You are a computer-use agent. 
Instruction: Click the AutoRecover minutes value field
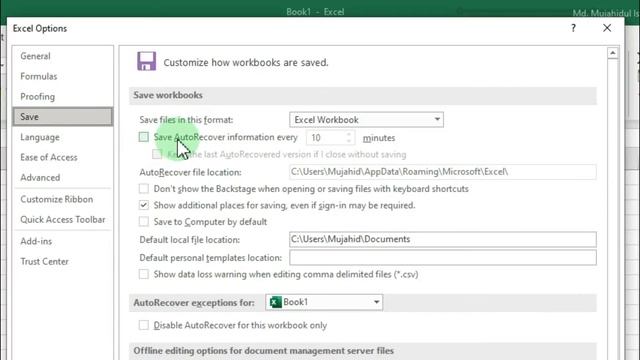point(326,138)
